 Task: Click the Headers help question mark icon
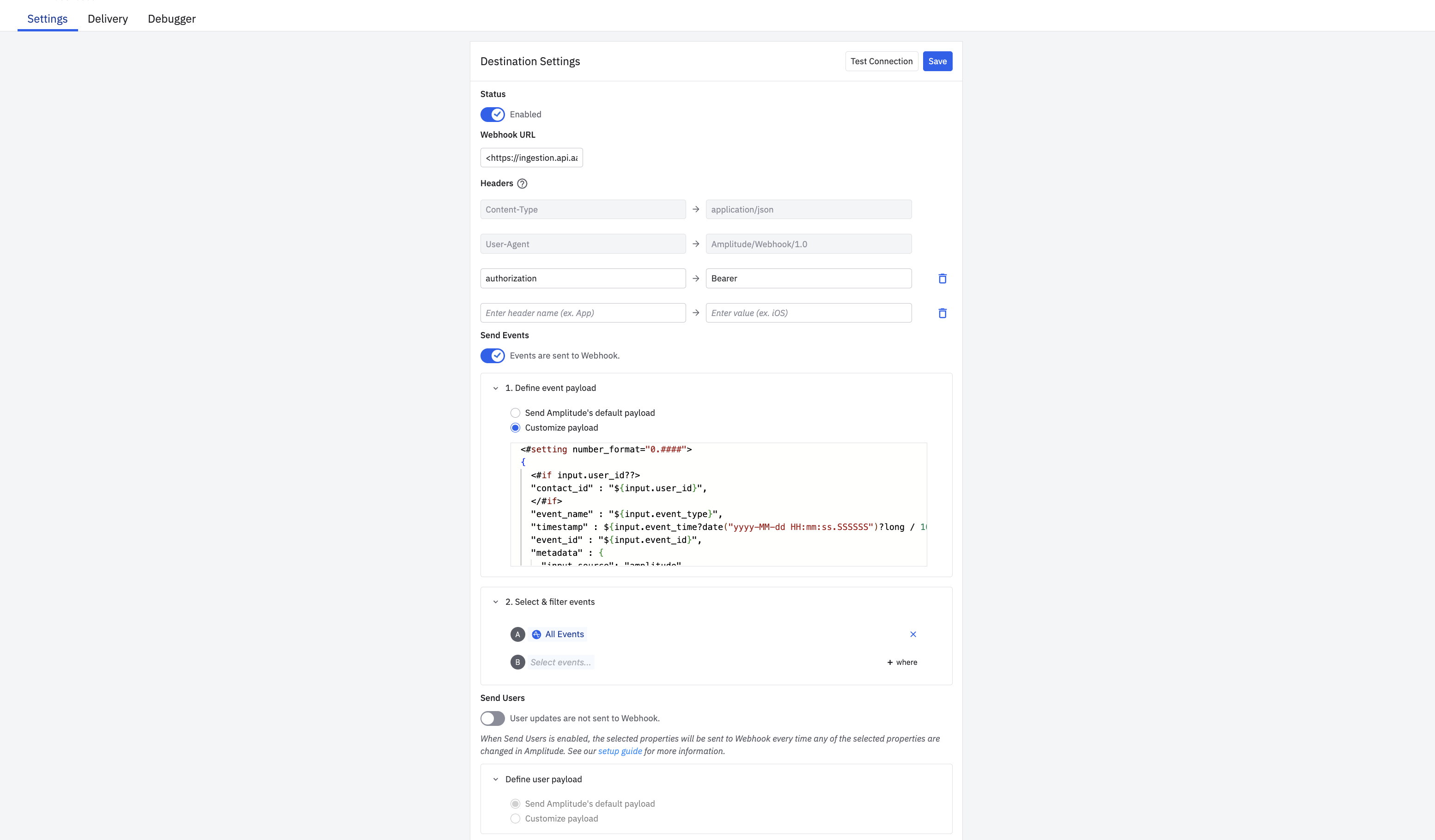(522, 183)
